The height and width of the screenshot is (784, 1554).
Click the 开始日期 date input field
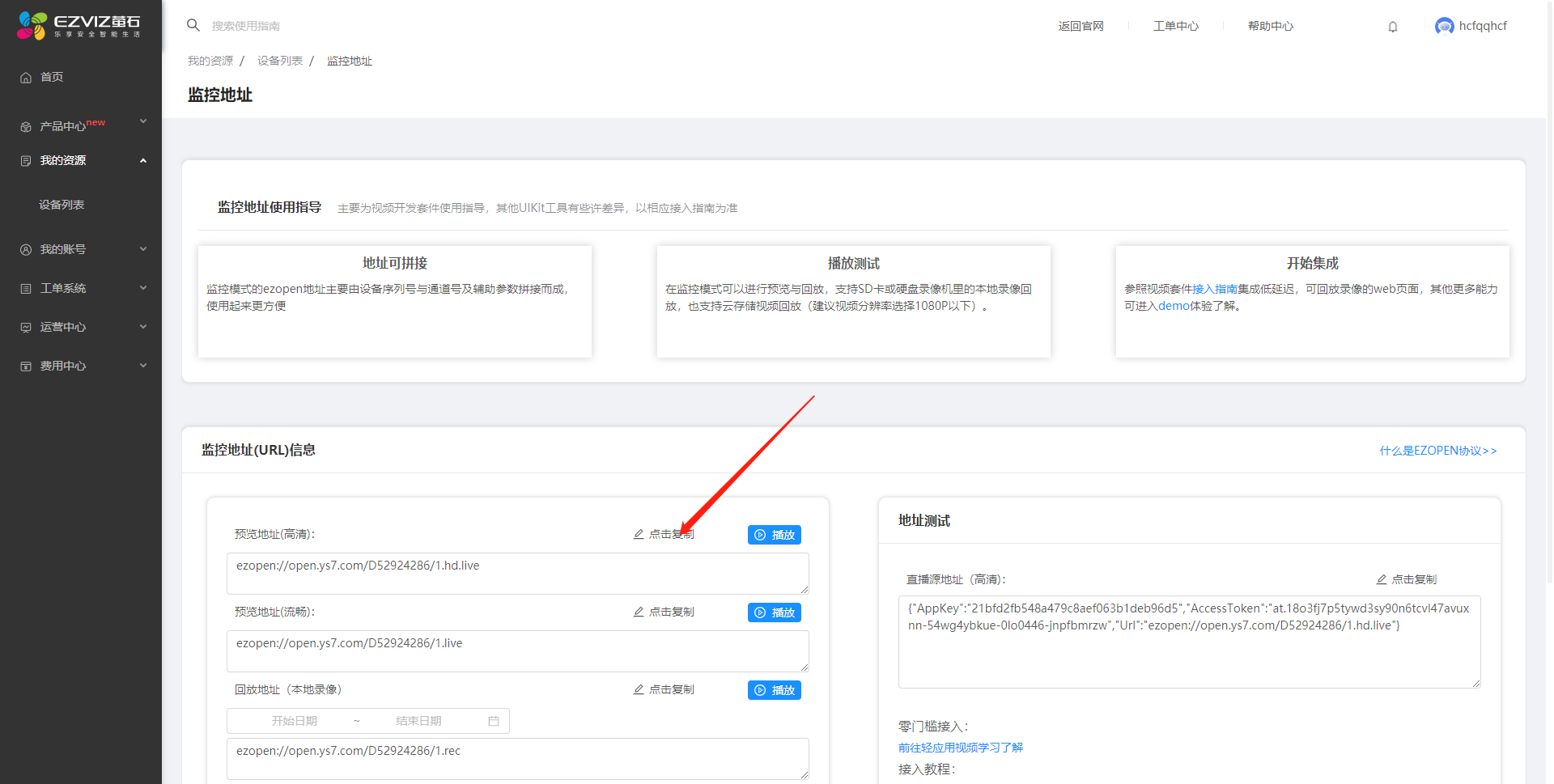point(295,721)
